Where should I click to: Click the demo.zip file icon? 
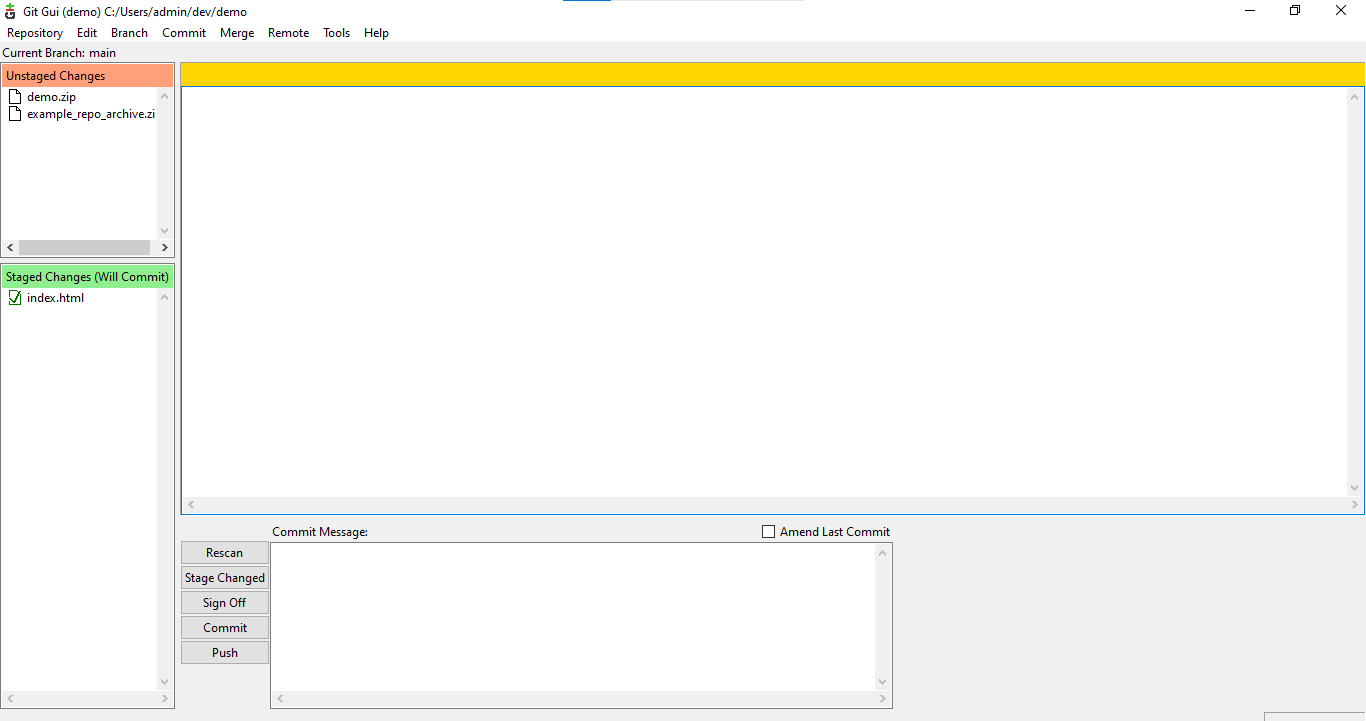pos(14,97)
